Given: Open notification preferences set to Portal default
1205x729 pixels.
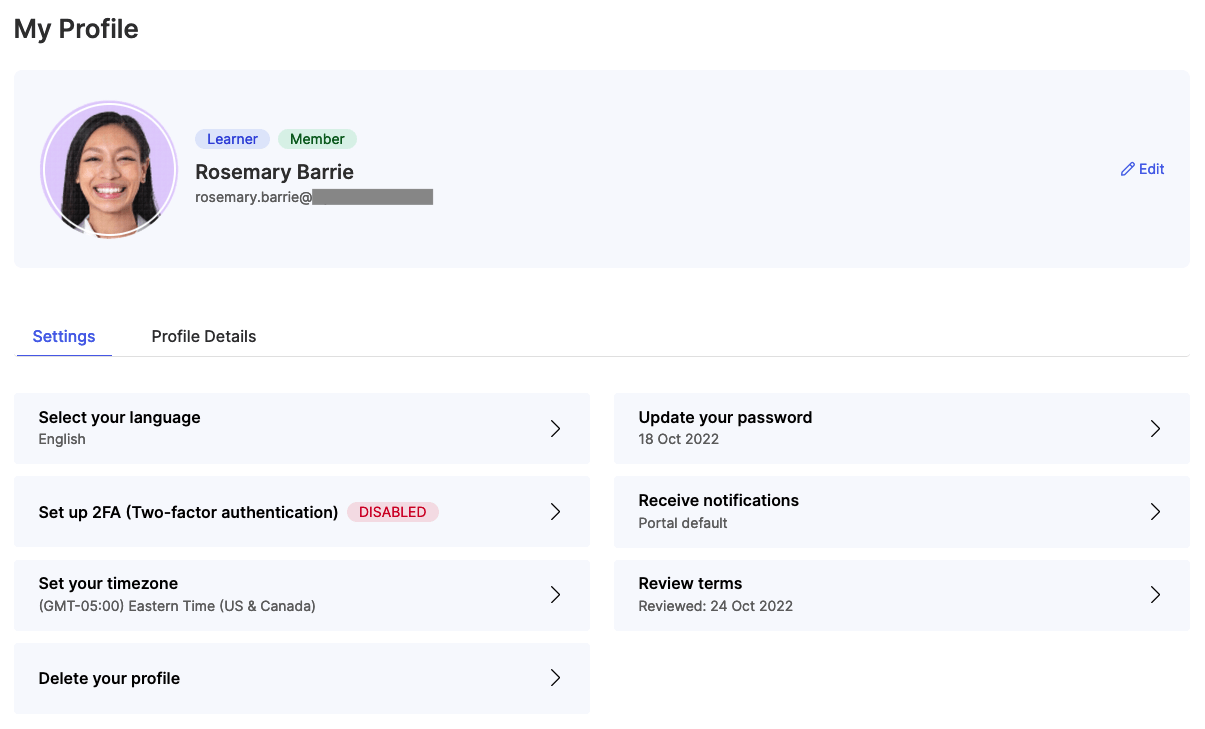Looking at the screenshot, I should click(x=900, y=511).
